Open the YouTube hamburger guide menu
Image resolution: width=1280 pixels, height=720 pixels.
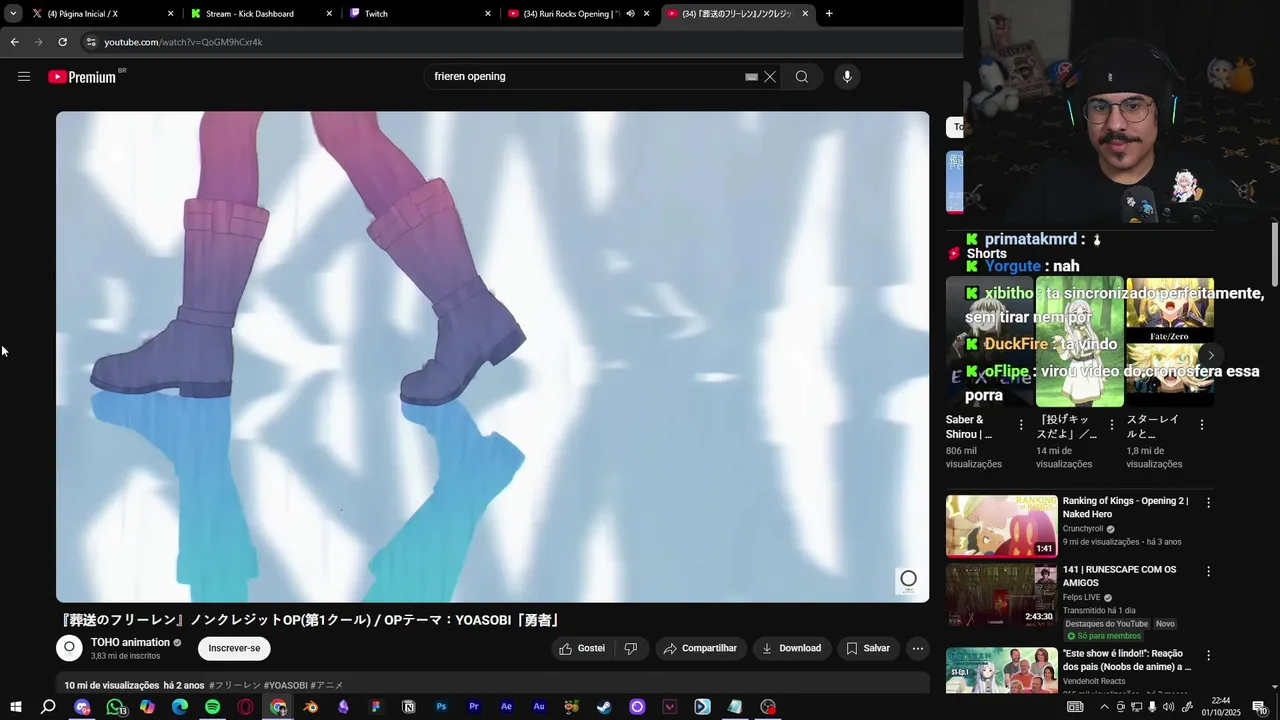click(24, 77)
